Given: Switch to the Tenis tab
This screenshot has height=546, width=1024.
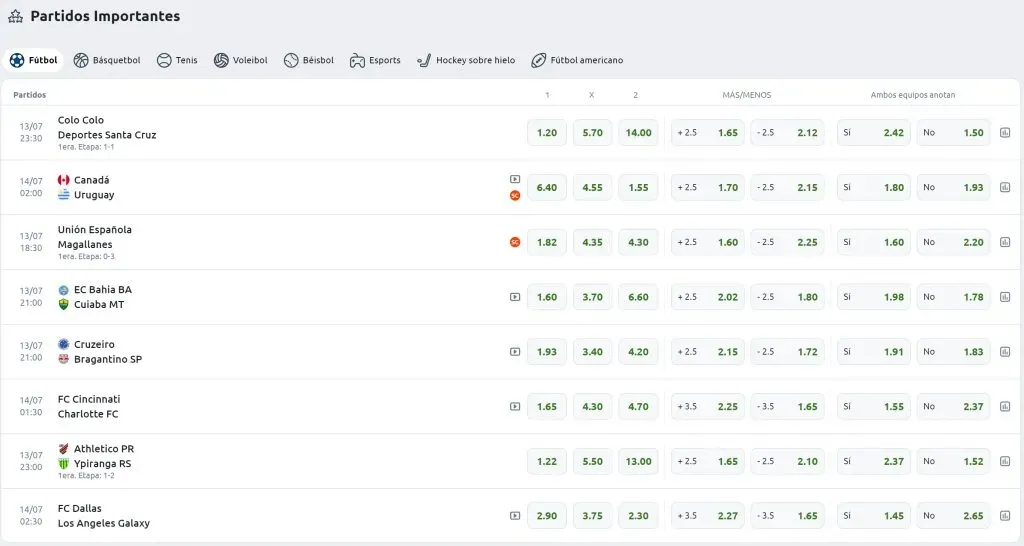Looking at the screenshot, I should coord(177,60).
